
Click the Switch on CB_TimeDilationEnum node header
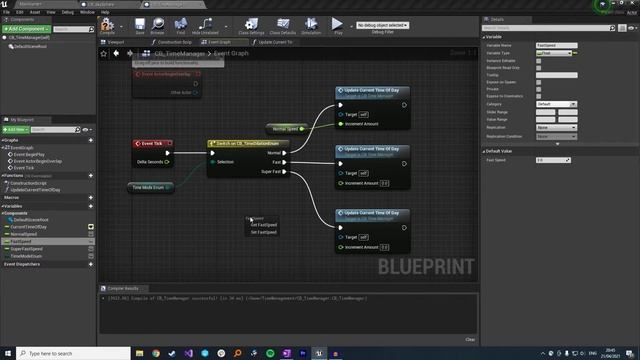[248, 143]
